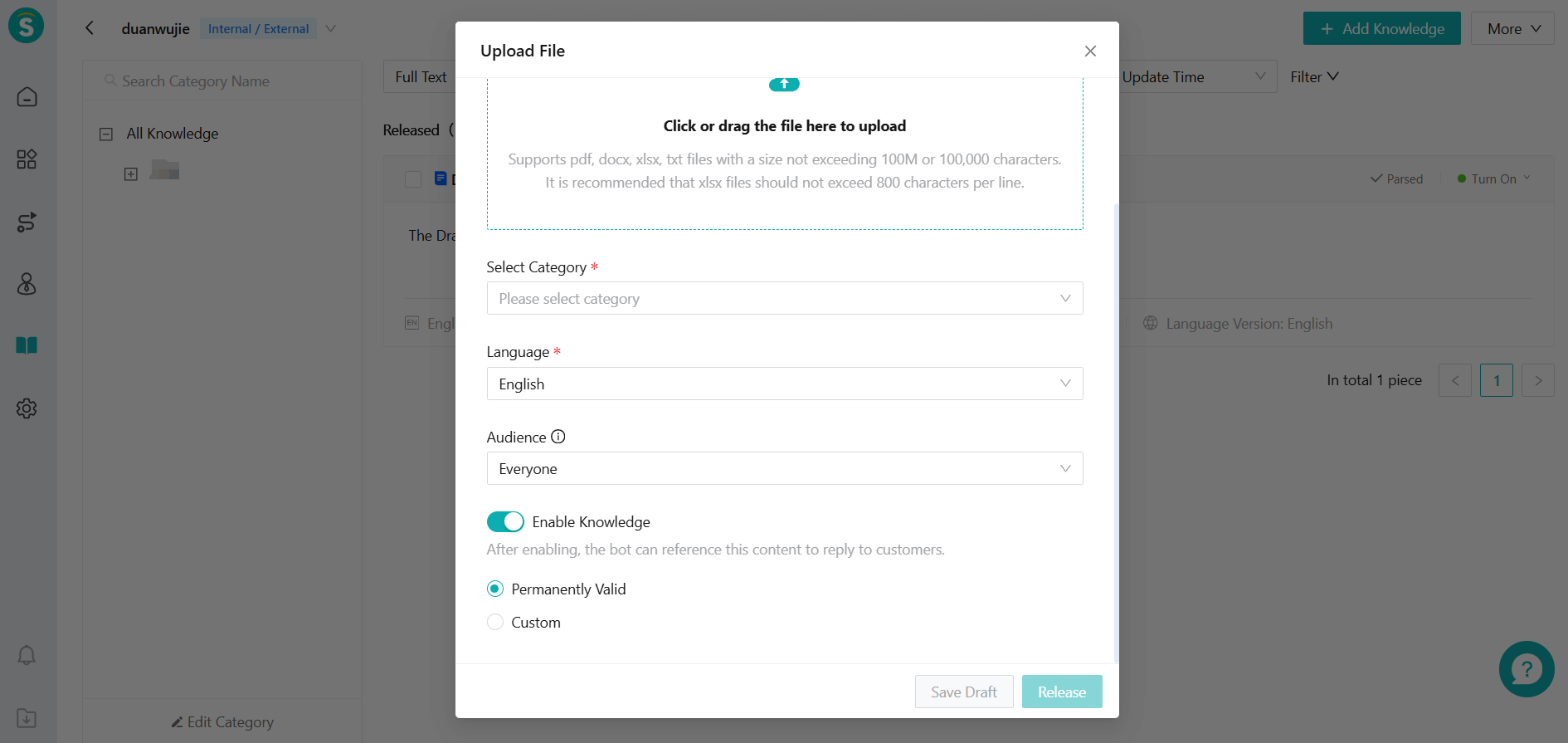
Task: Open the apps grid sidebar icon
Action: [x=27, y=159]
